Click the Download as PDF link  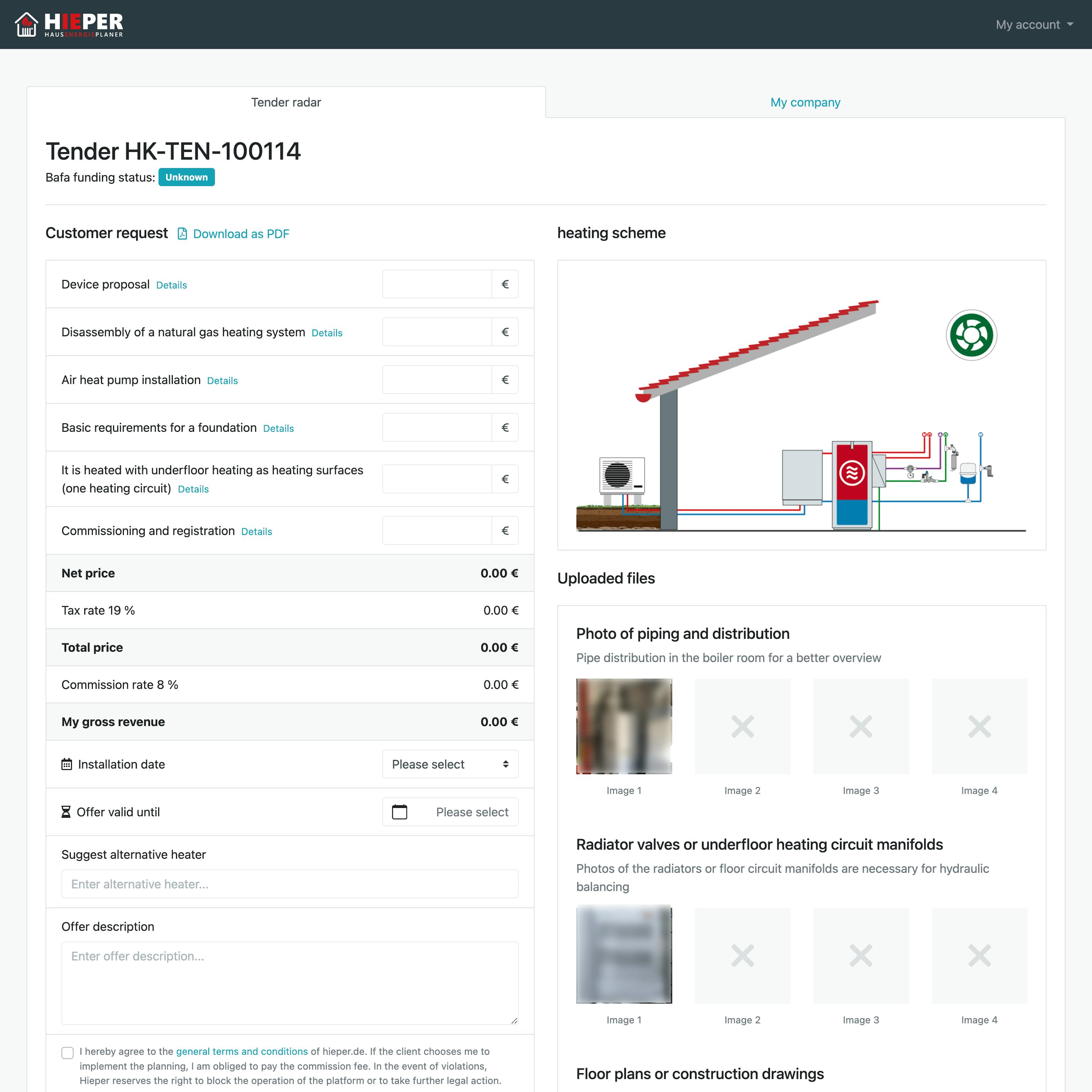(x=241, y=234)
